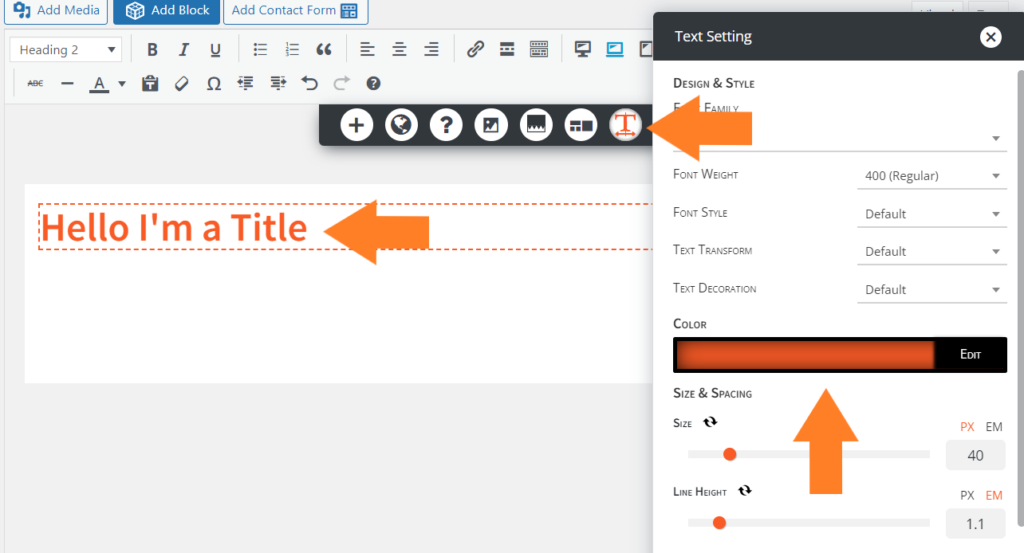Expand the Font Weight 400 (Regular) dropdown

931,176
